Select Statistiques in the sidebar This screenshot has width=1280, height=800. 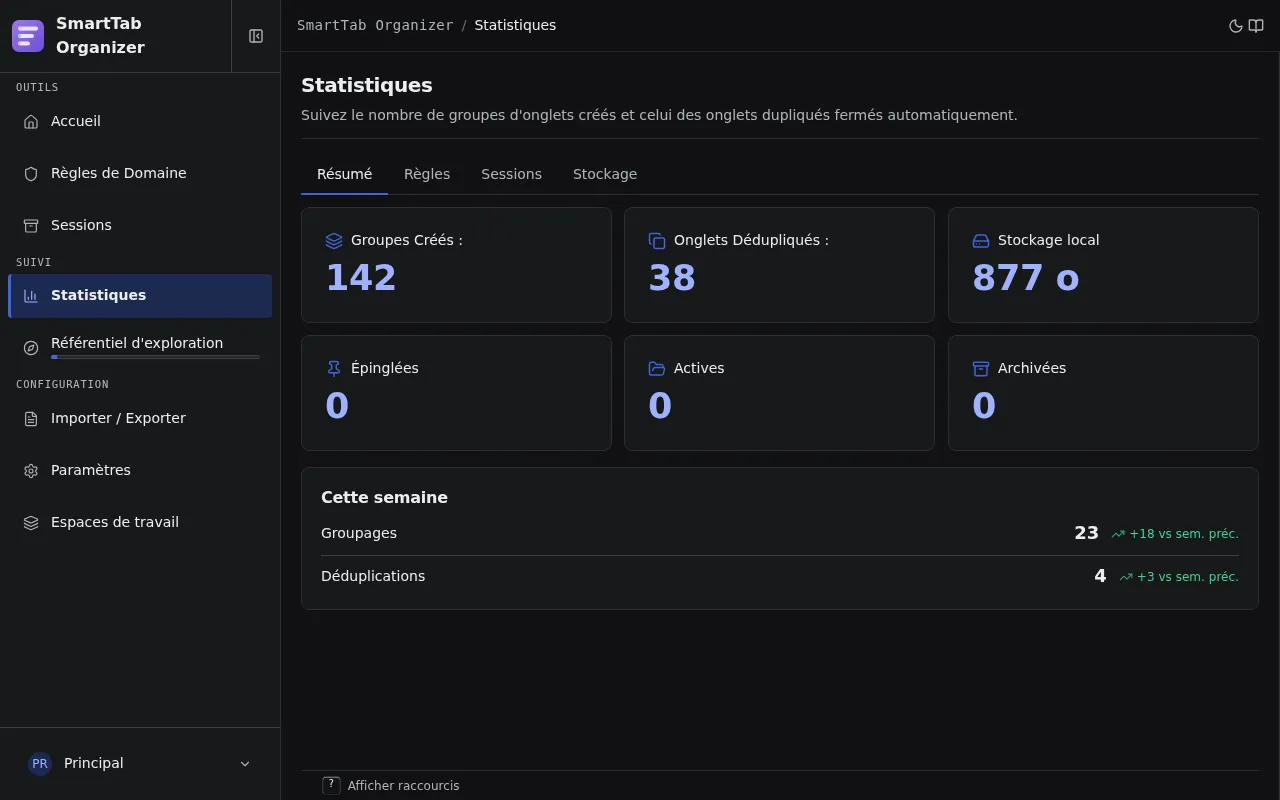pyautogui.click(x=140, y=296)
